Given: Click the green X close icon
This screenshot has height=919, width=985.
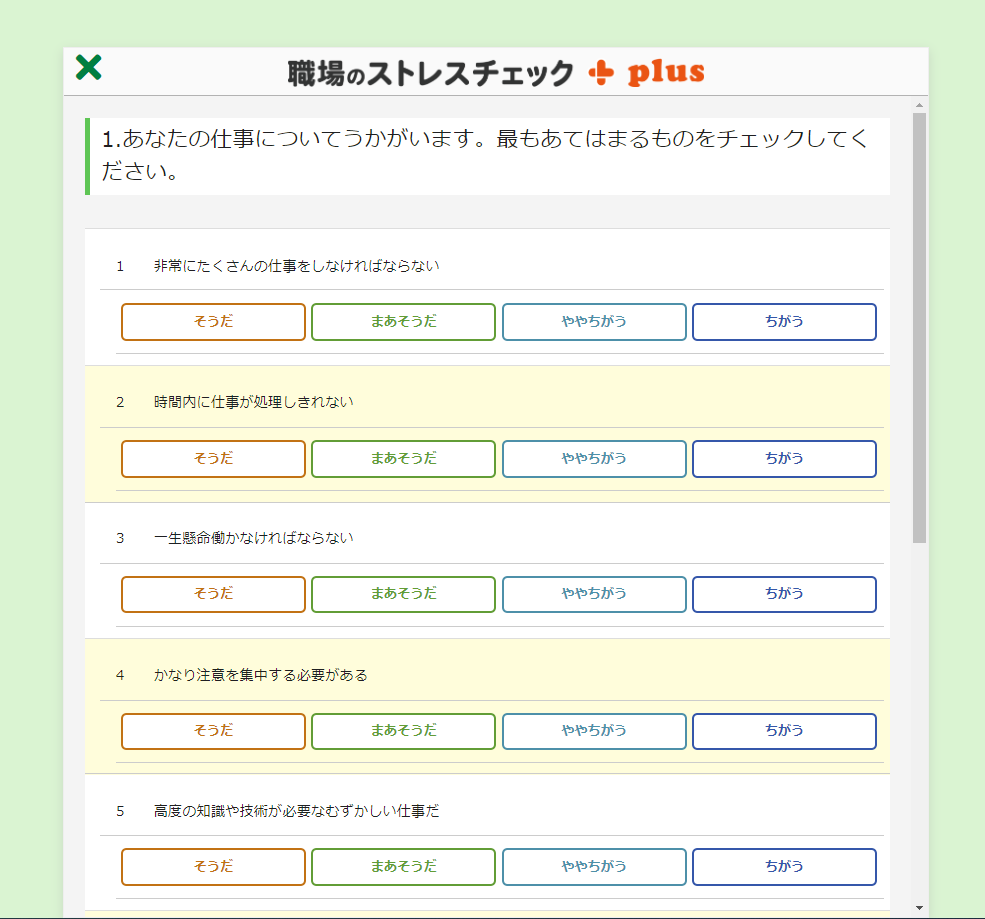Looking at the screenshot, I should pos(89,68).
